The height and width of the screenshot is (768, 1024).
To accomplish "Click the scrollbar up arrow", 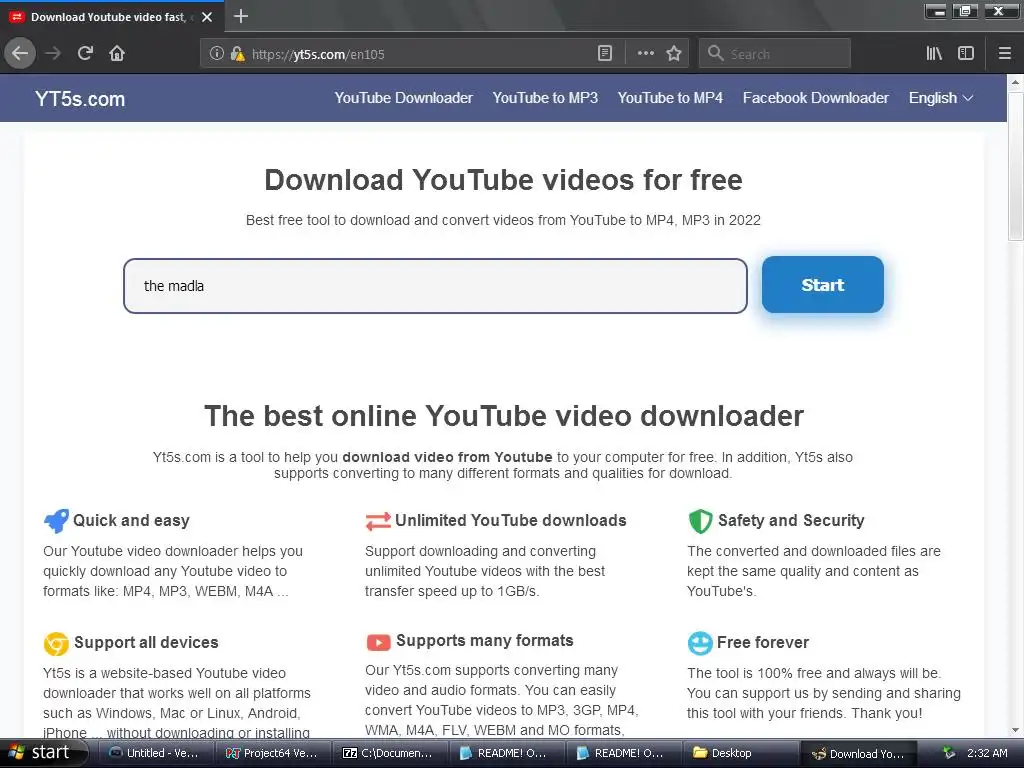I will click(x=1016, y=83).
